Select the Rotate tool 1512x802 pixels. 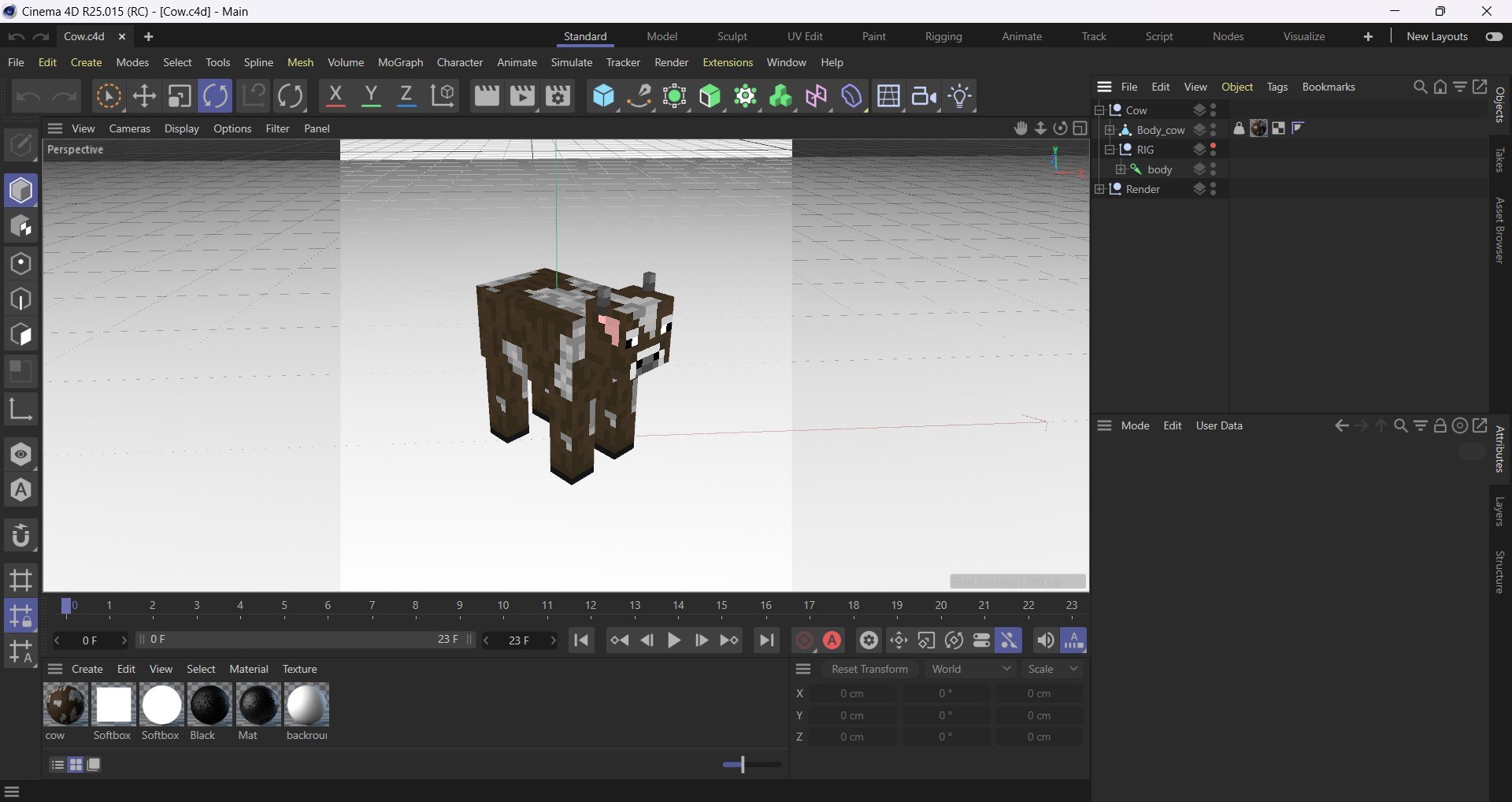click(x=215, y=96)
